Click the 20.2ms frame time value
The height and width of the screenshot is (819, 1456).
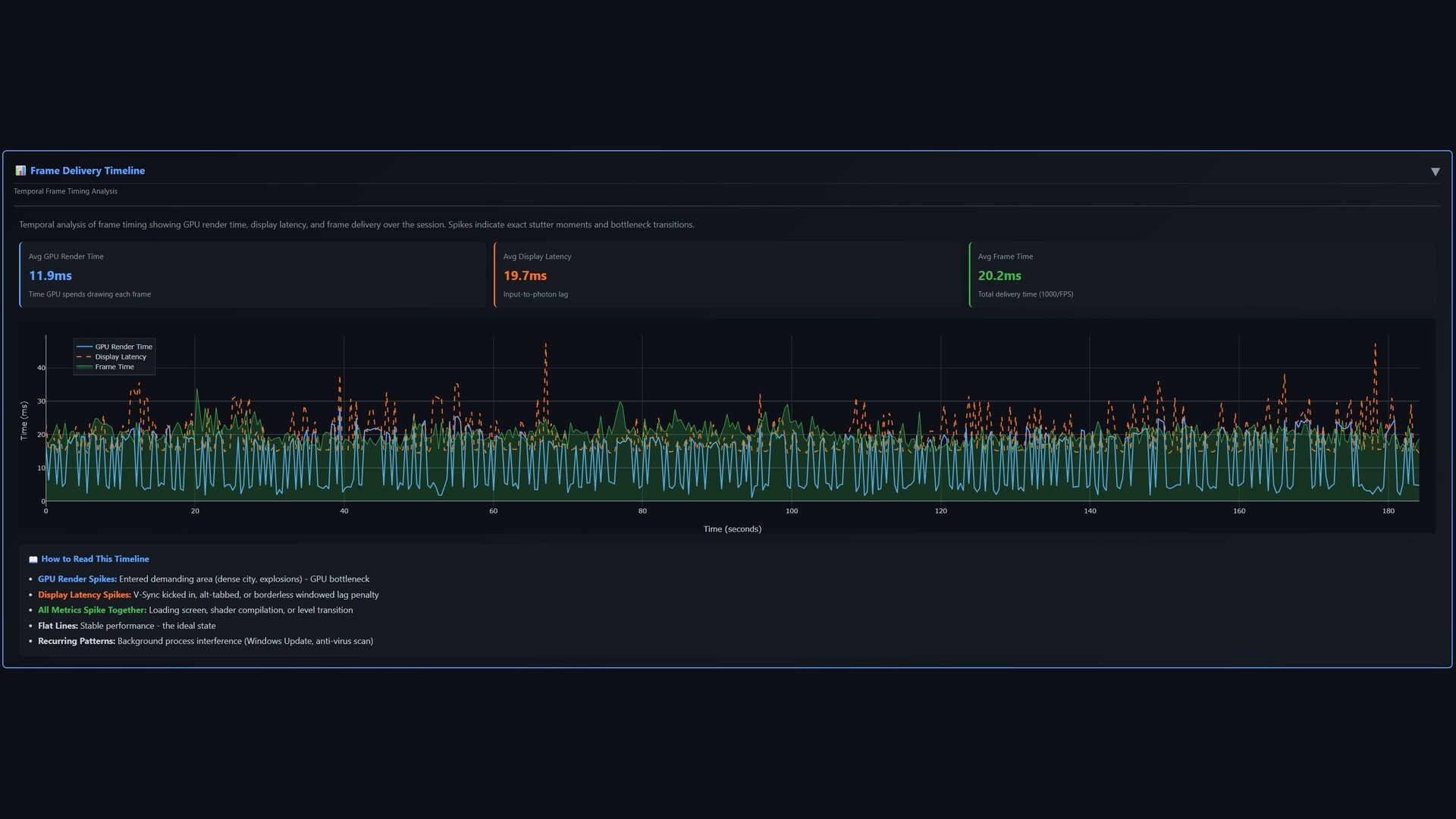pyautogui.click(x=999, y=276)
